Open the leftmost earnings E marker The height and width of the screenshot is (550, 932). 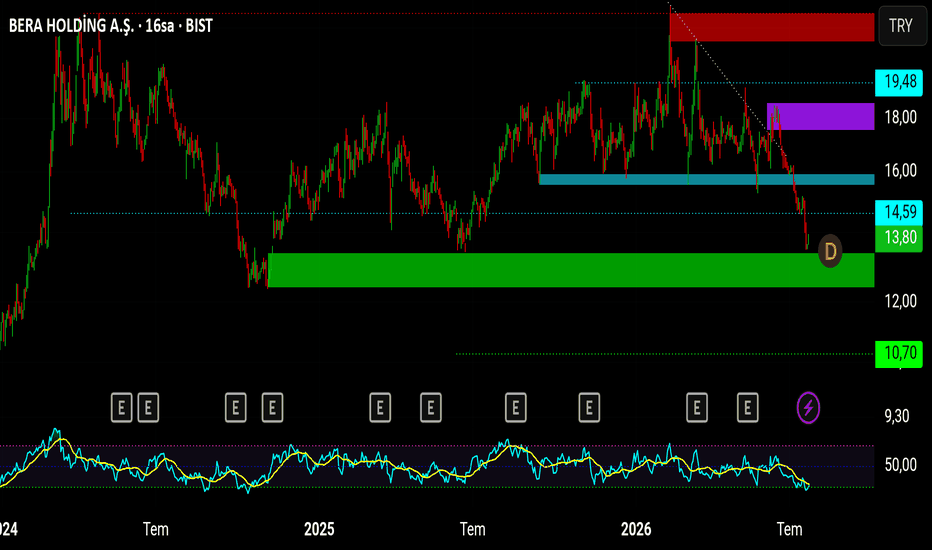point(122,408)
